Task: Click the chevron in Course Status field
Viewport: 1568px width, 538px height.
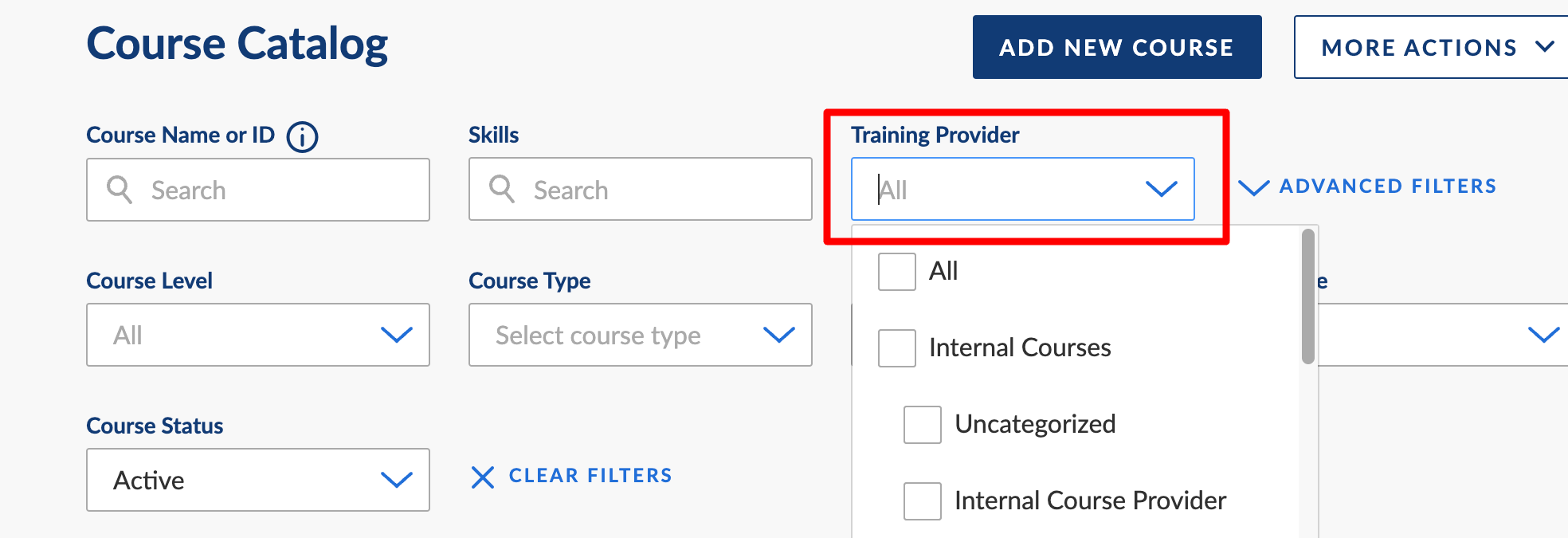Action: (397, 480)
